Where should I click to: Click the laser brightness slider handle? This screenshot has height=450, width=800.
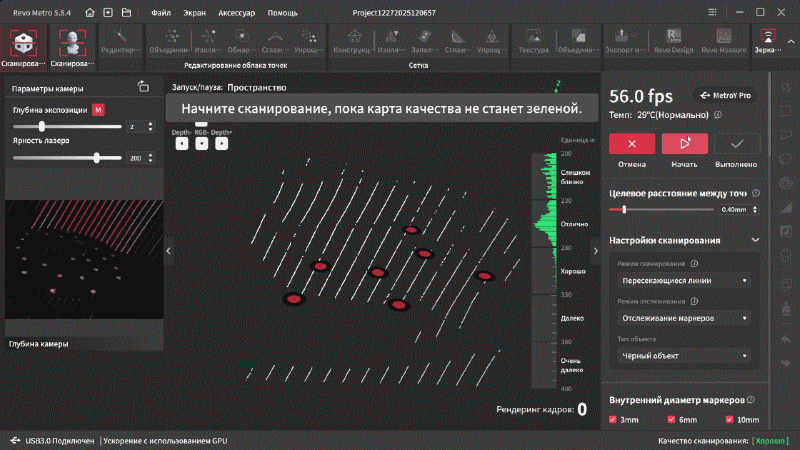point(97,157)
